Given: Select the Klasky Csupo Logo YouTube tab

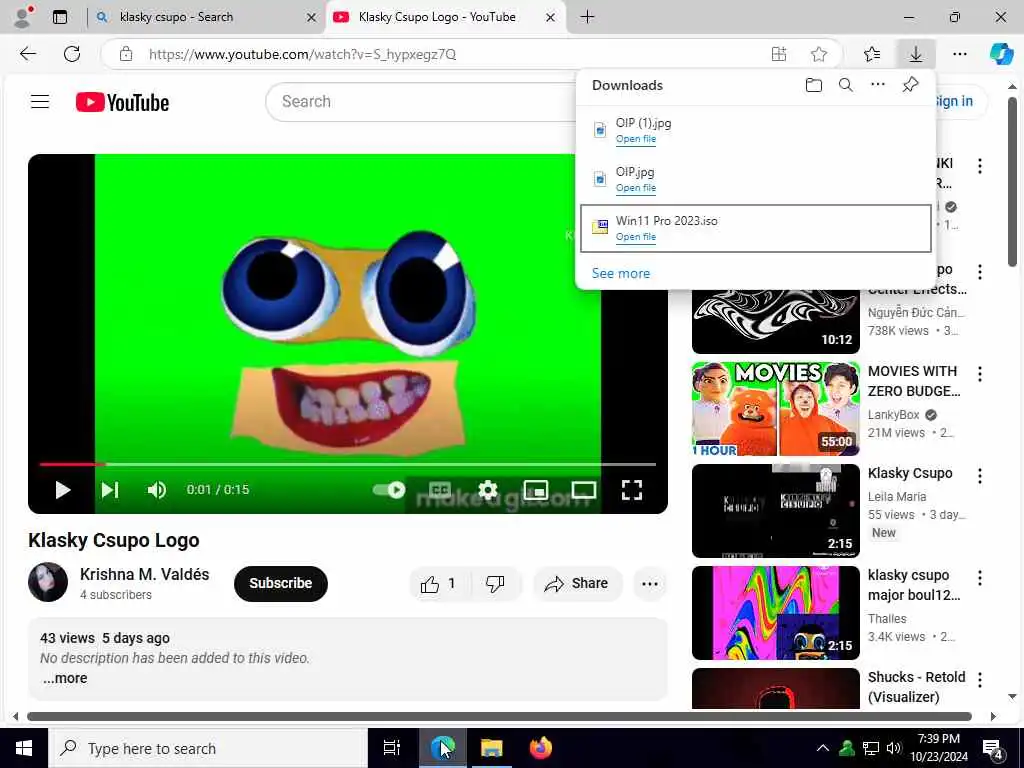Looking at the screenshot, I should pyautogui.click(x=444, y=17).
